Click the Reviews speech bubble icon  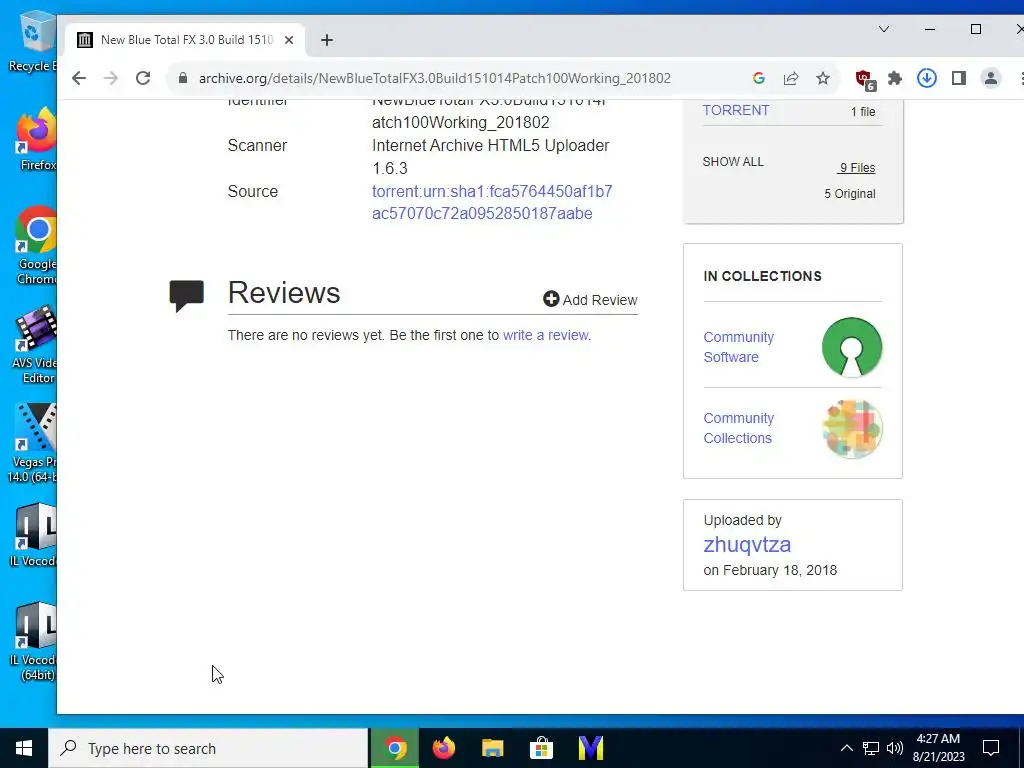coord(187,296)
